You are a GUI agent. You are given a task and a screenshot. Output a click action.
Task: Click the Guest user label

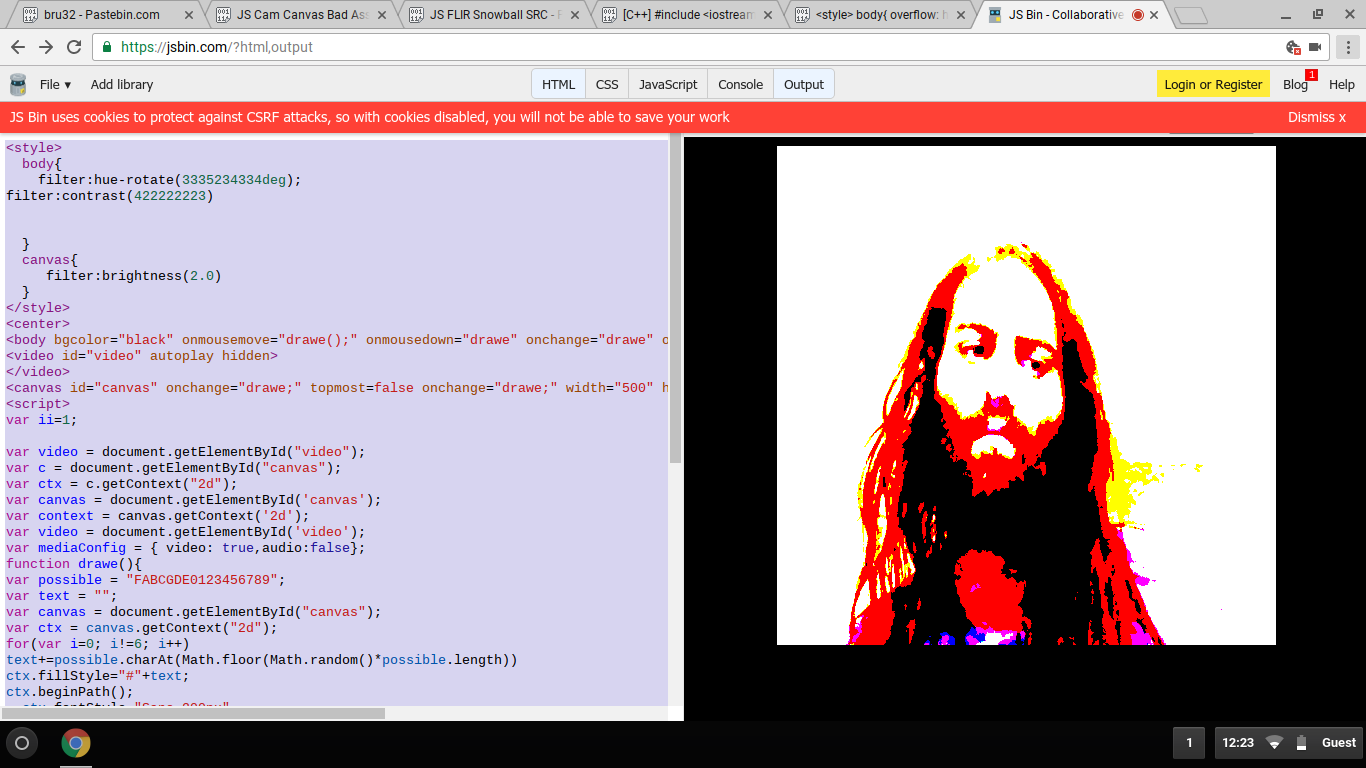[x=1339, y=743]
